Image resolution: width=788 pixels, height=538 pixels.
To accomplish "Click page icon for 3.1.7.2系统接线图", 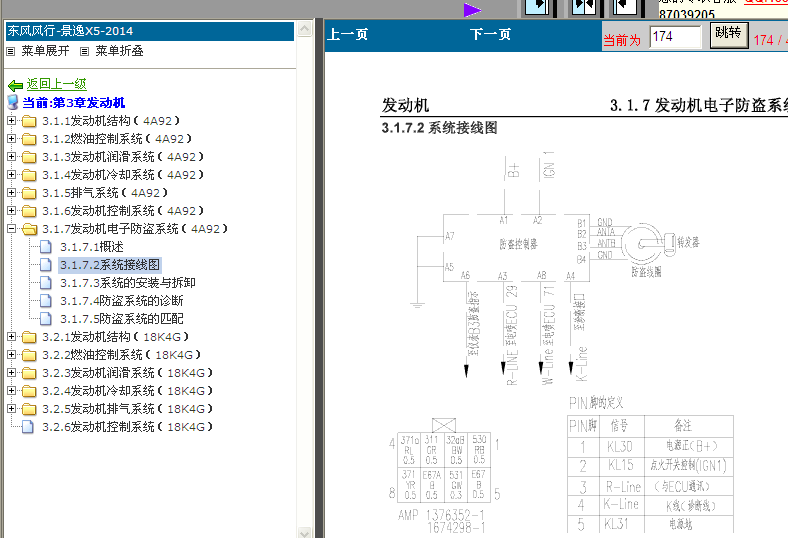I will click(x=46, y=265).
